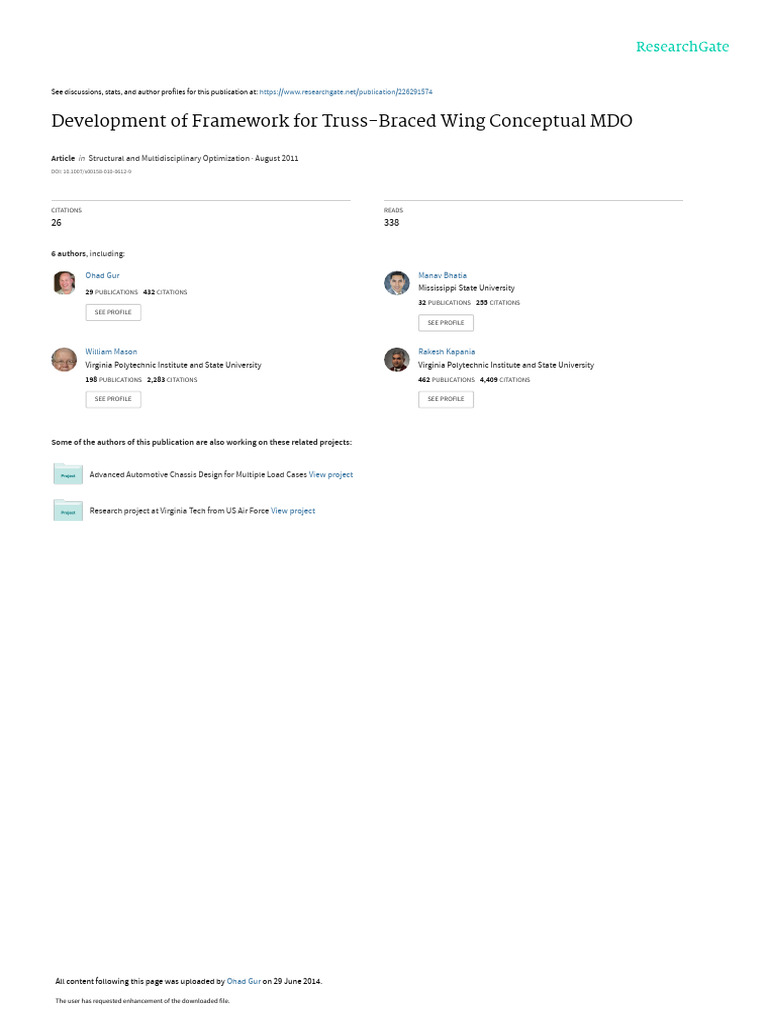Screen dimensions: 768x1024
Task: Click See Profile under Ohad Gur
Action: tap(113, 312)
